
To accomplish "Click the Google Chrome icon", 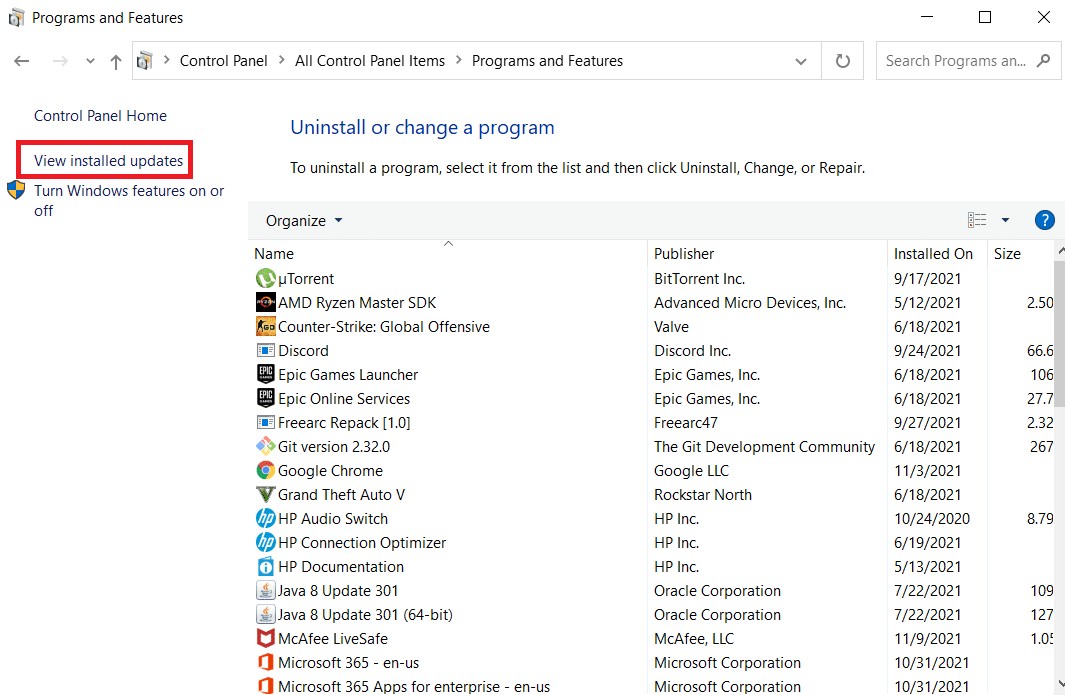I will 266,470.
